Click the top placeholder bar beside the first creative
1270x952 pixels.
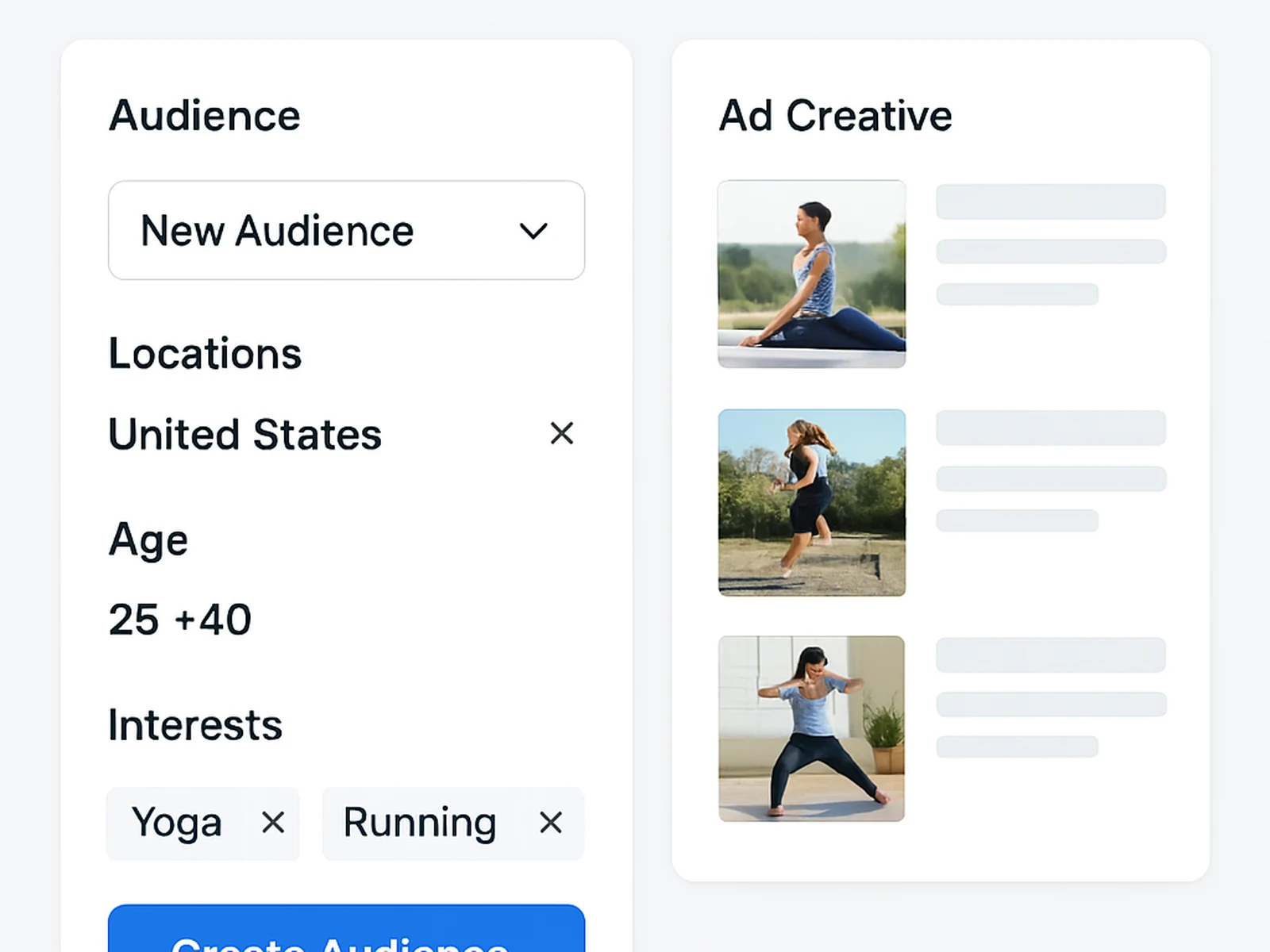click(1050, 201)
